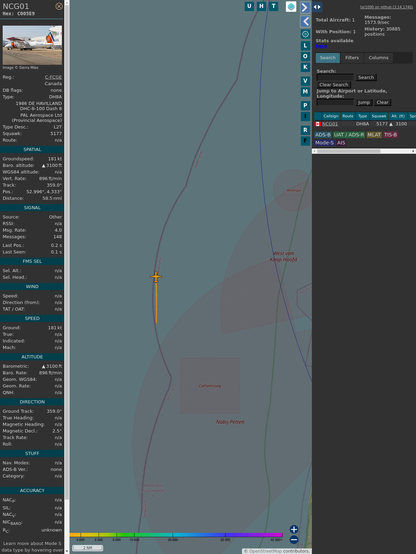Collapse sidebar with the left chevron
Image resolution: width=416 pixels, height=554 pixels.
coord(305,22)
